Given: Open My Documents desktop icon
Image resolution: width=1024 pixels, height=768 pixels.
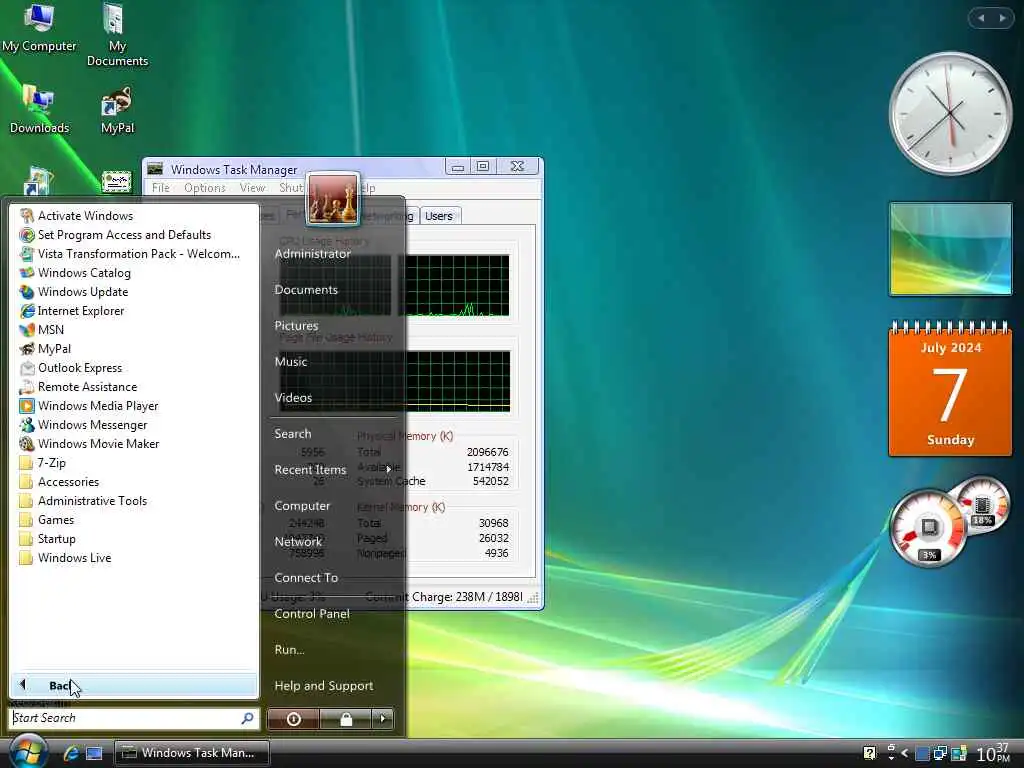Looking at the screenshot, I should pyautogui.click(x=117, y=35).
